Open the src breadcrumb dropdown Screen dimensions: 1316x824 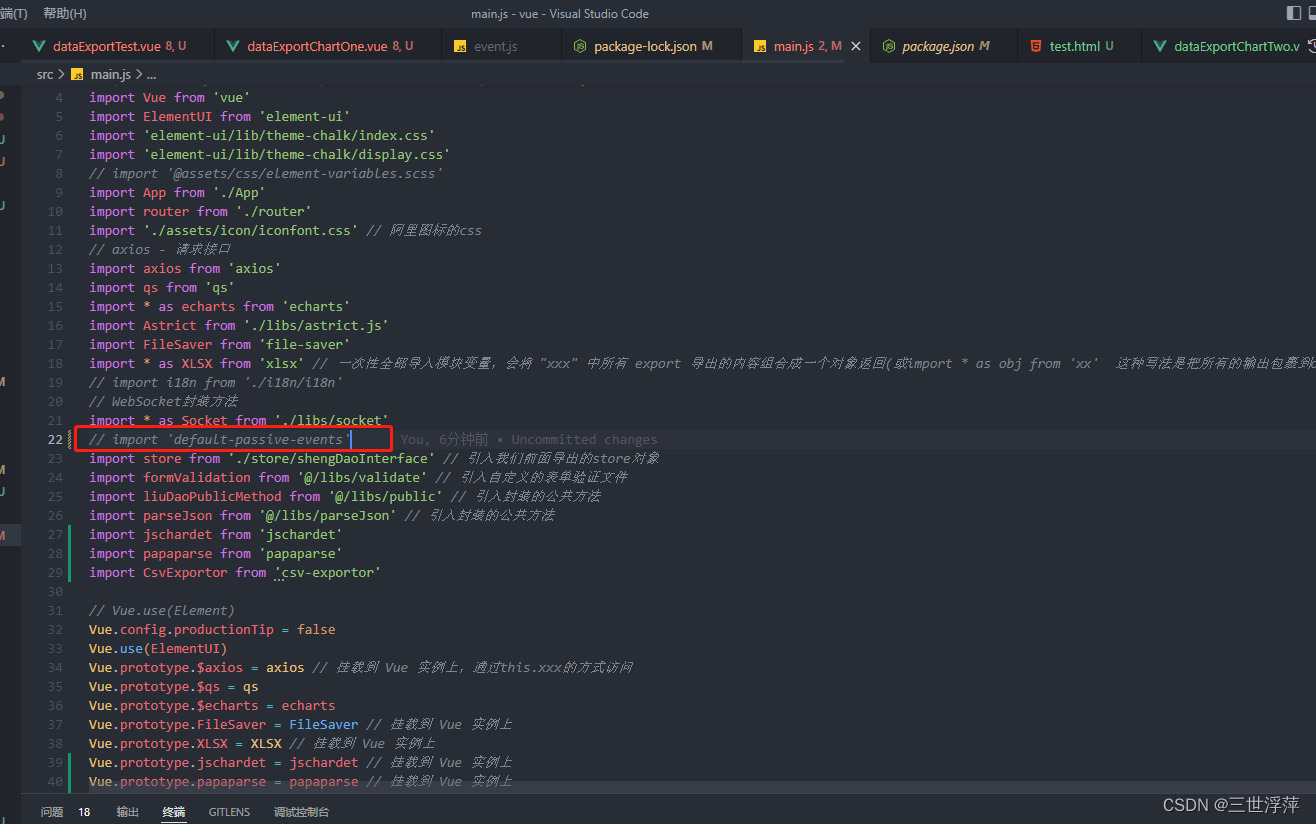[45, 73]
